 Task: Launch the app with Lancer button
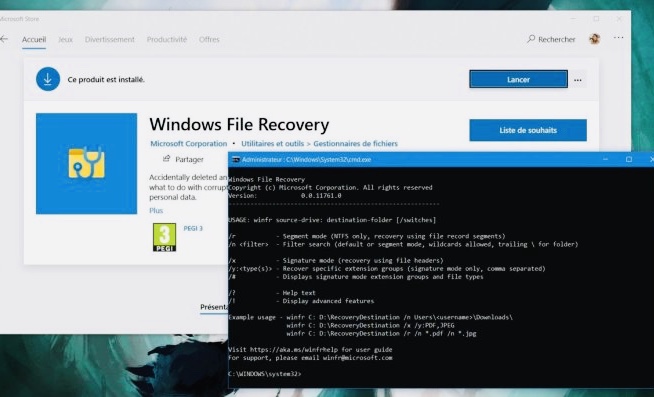click(x=518, y=79)
